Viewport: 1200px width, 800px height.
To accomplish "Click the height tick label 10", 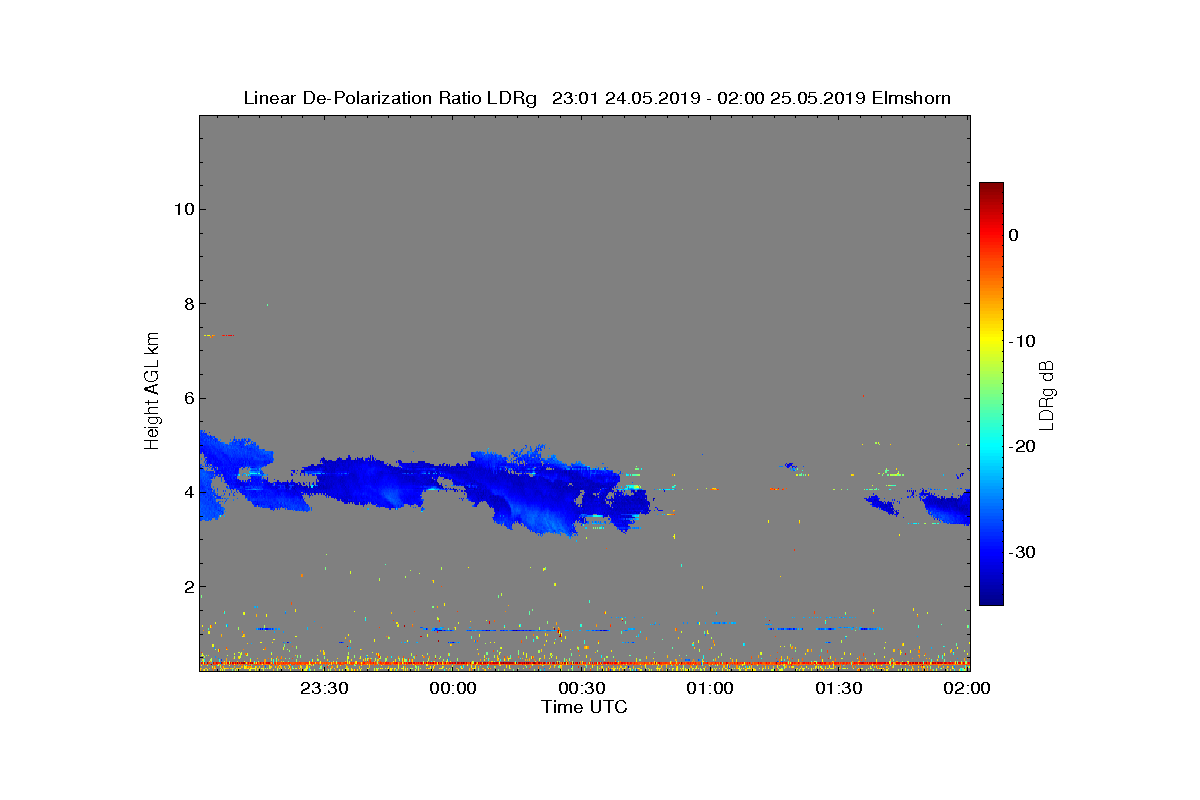I will pyautogui.click(x=183, y=209).
